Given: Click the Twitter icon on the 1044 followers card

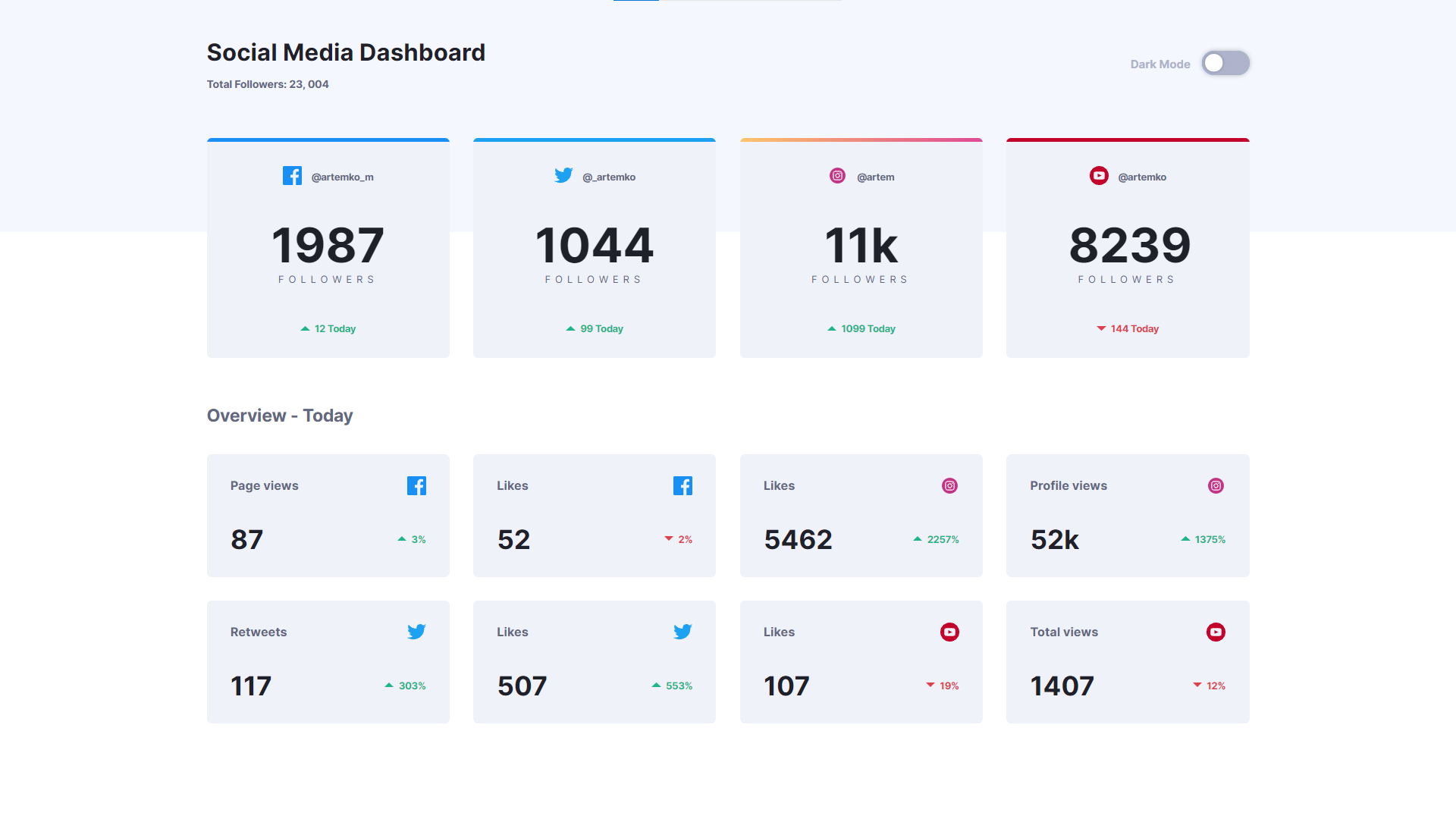Looking at the screenshot, I should tap(564, 175).
